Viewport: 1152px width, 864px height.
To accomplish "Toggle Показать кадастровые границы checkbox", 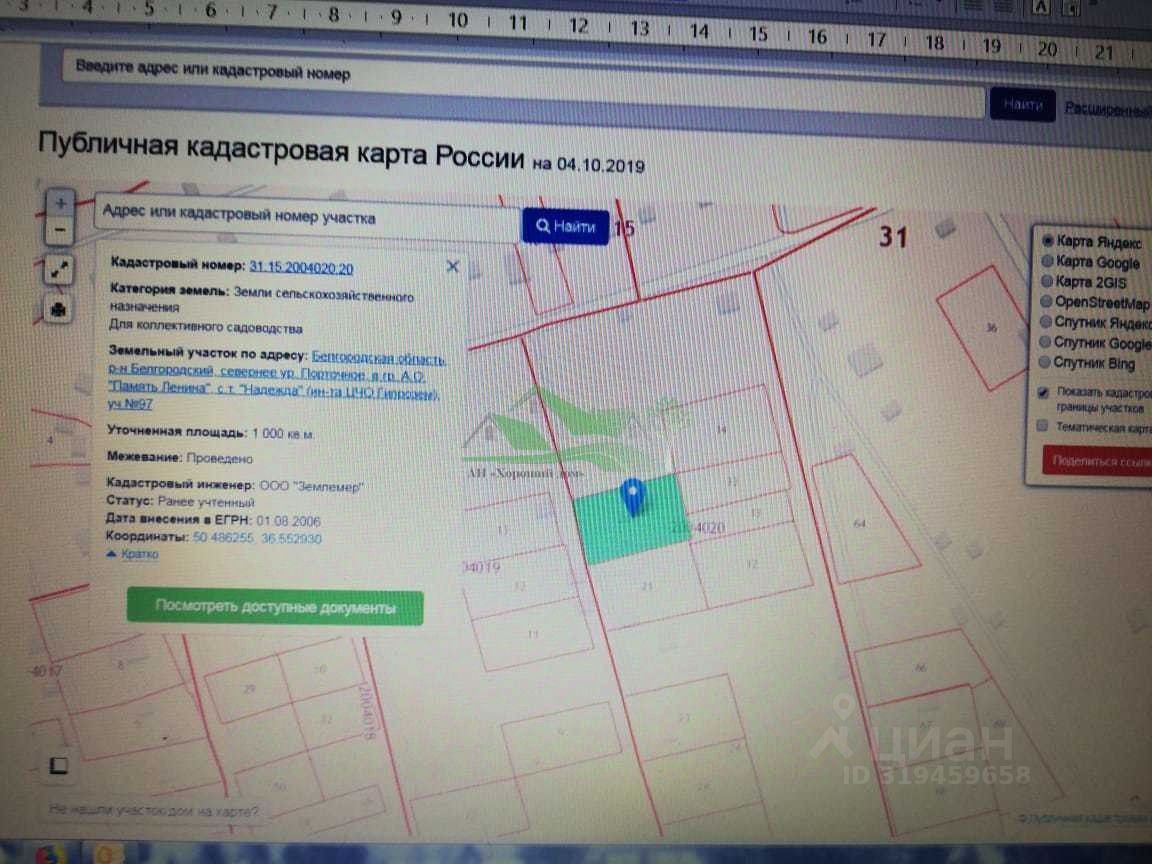I will click(x=1043, y=392).
